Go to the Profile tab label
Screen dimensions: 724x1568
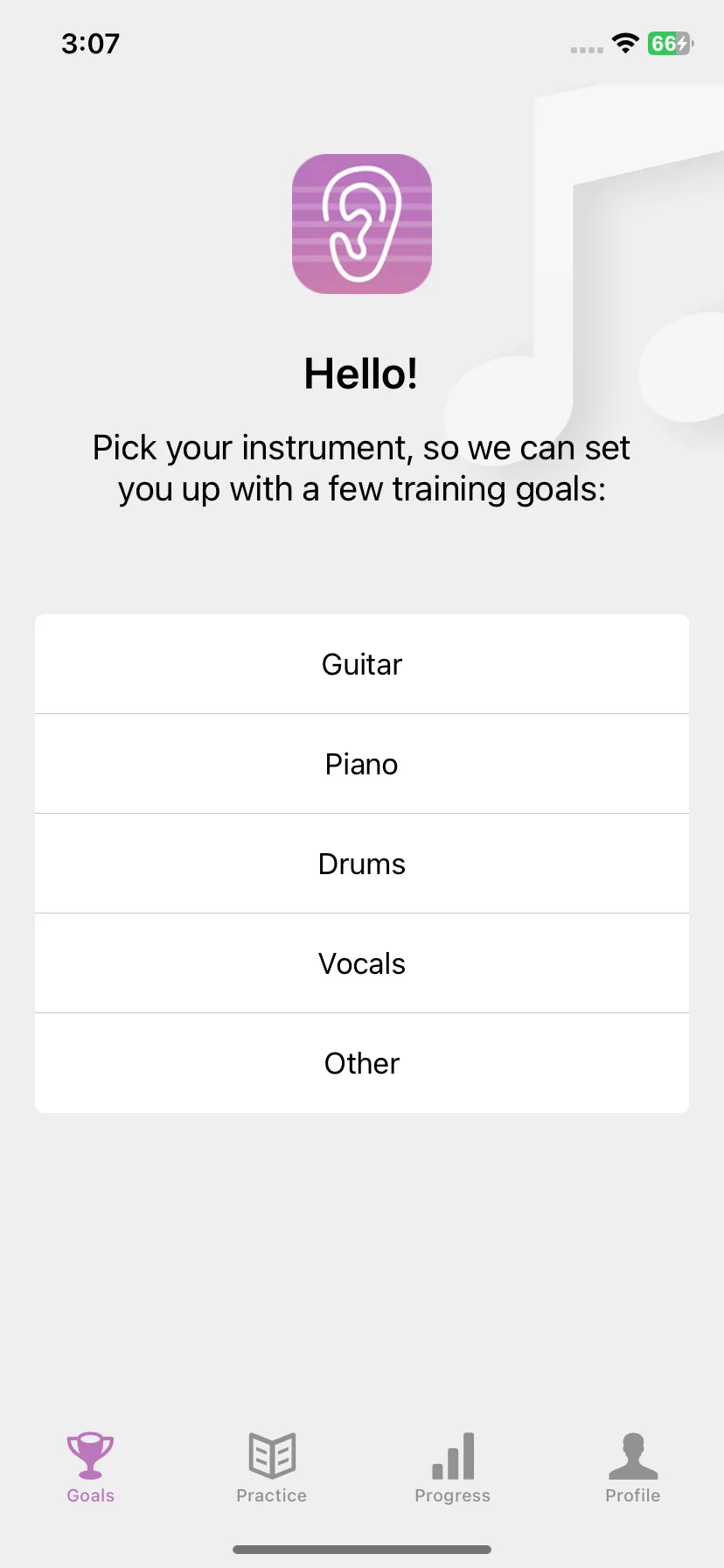(633, 1495)
